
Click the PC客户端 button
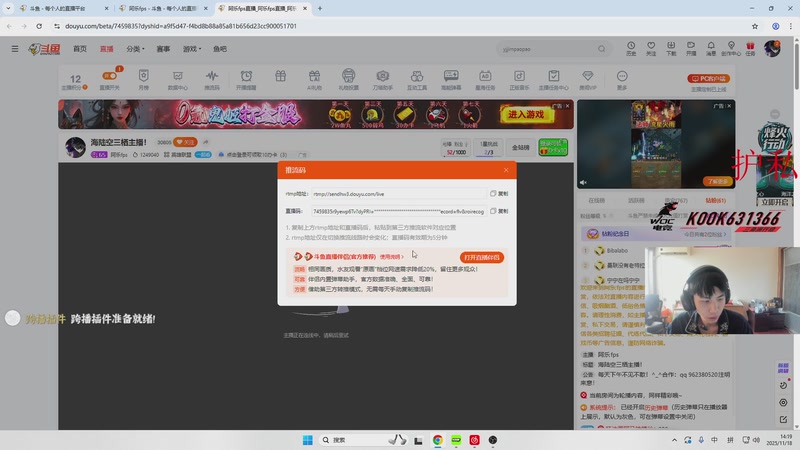point(709,79)
